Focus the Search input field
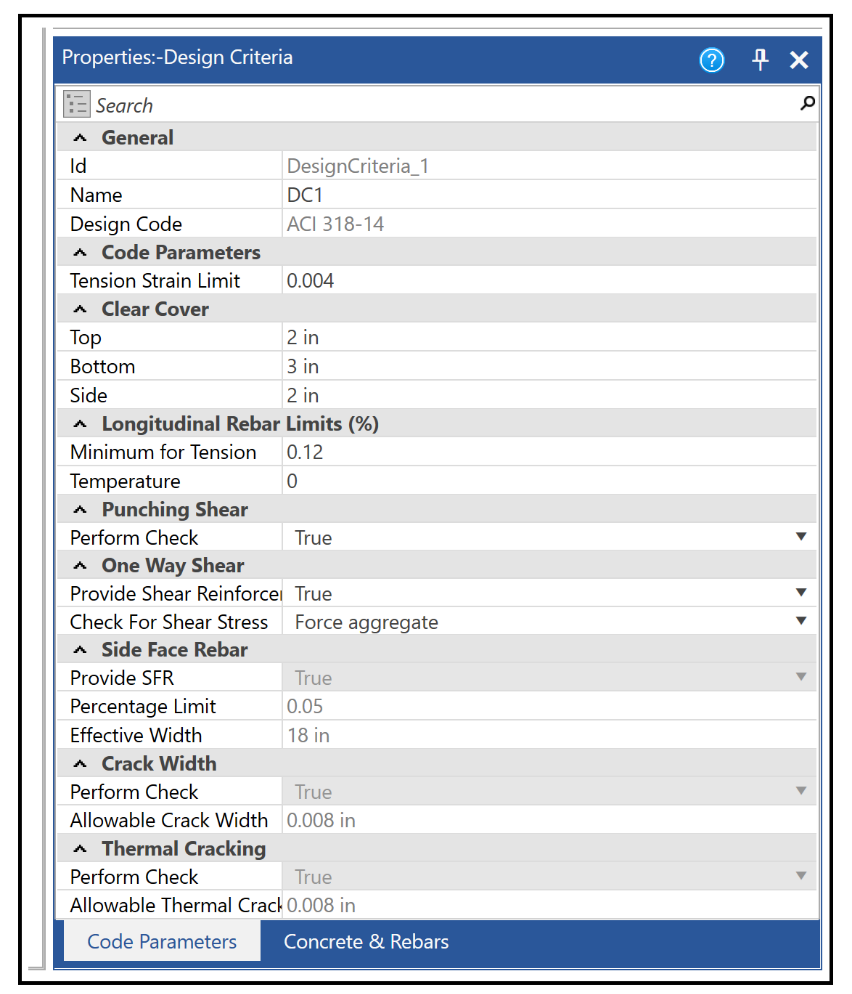This screenshot has width=852, height=994. click(x=444, y=105)
